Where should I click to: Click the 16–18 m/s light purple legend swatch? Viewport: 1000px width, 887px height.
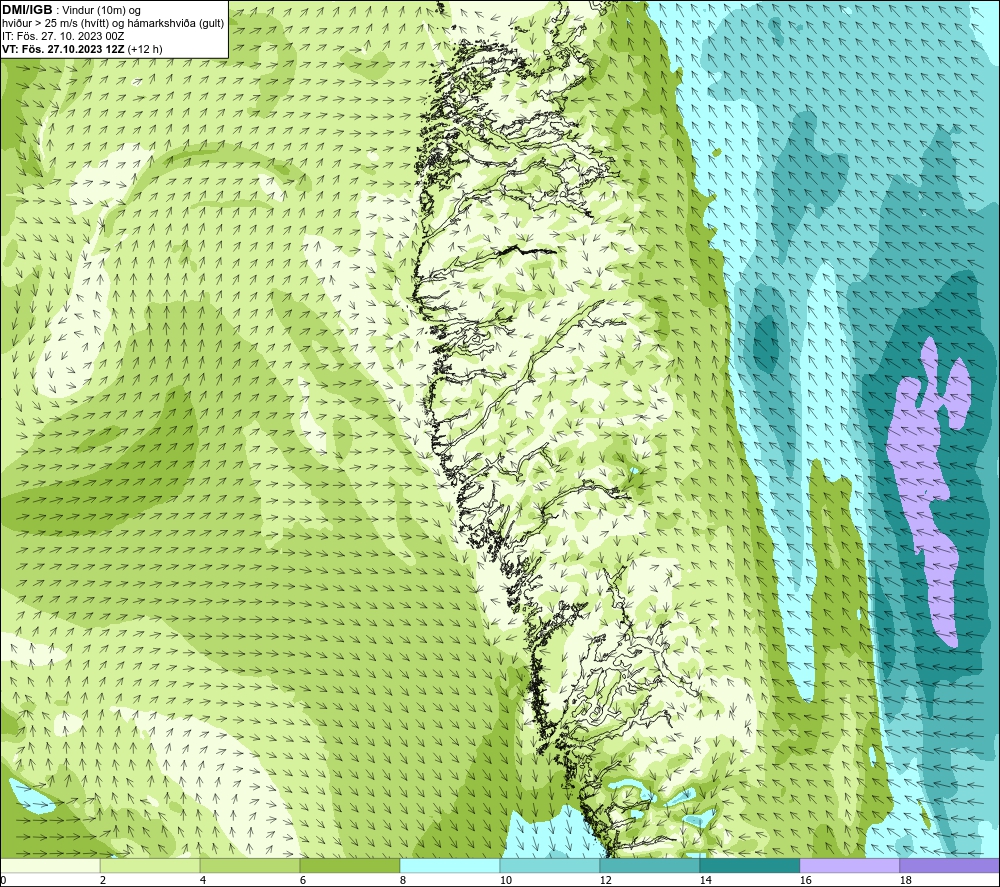tap(849, 865)
